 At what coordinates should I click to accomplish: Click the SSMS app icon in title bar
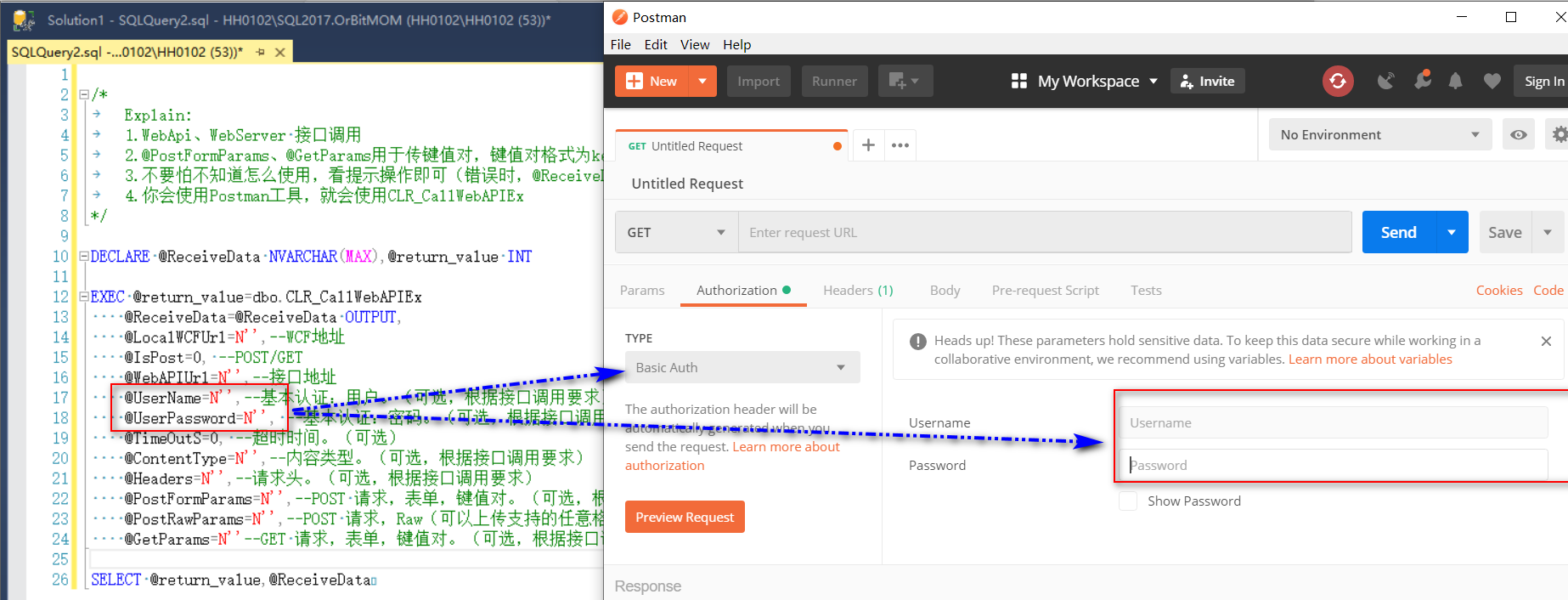pos(24,20)
